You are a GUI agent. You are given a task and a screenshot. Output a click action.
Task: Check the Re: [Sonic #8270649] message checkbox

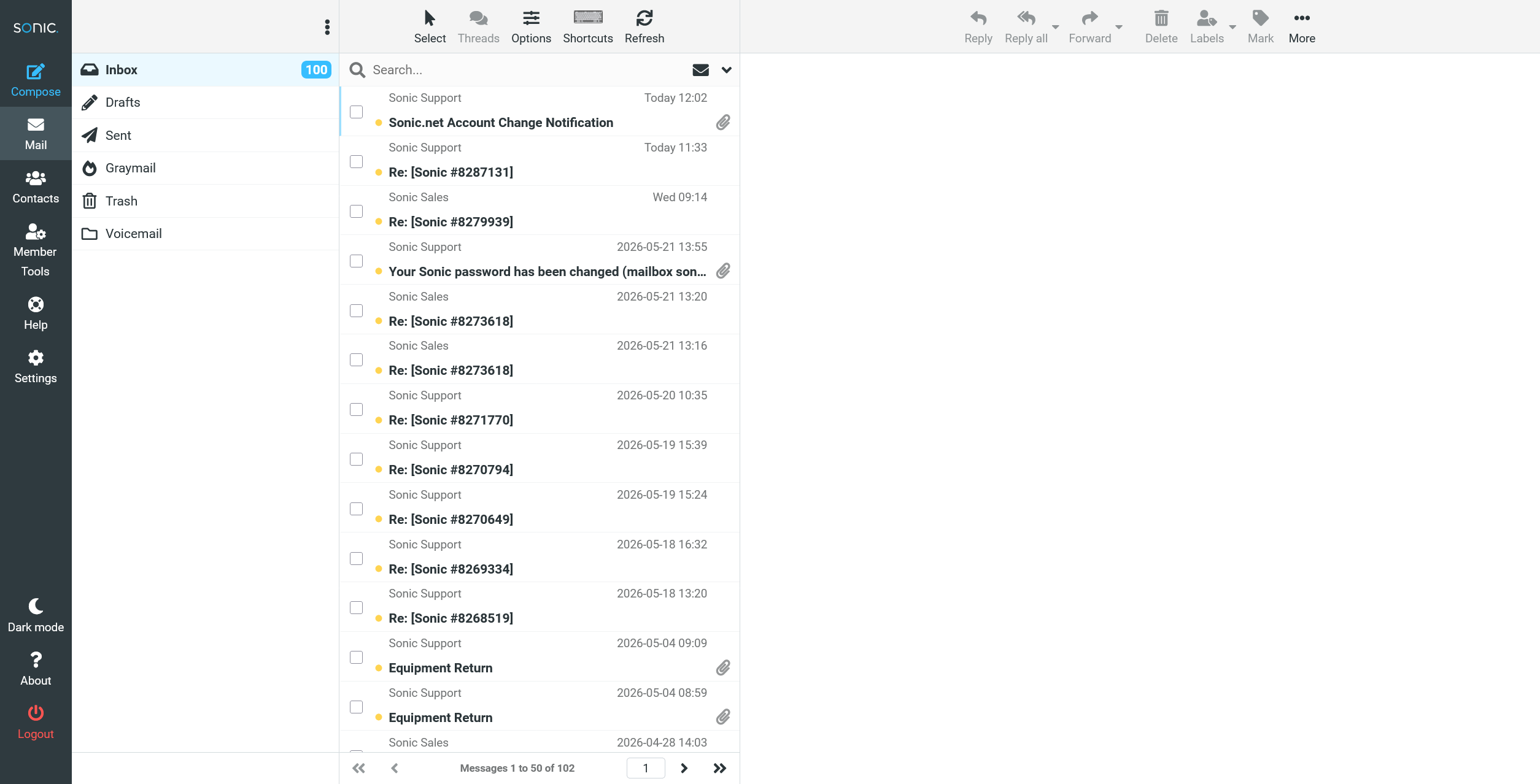point(356,509)
